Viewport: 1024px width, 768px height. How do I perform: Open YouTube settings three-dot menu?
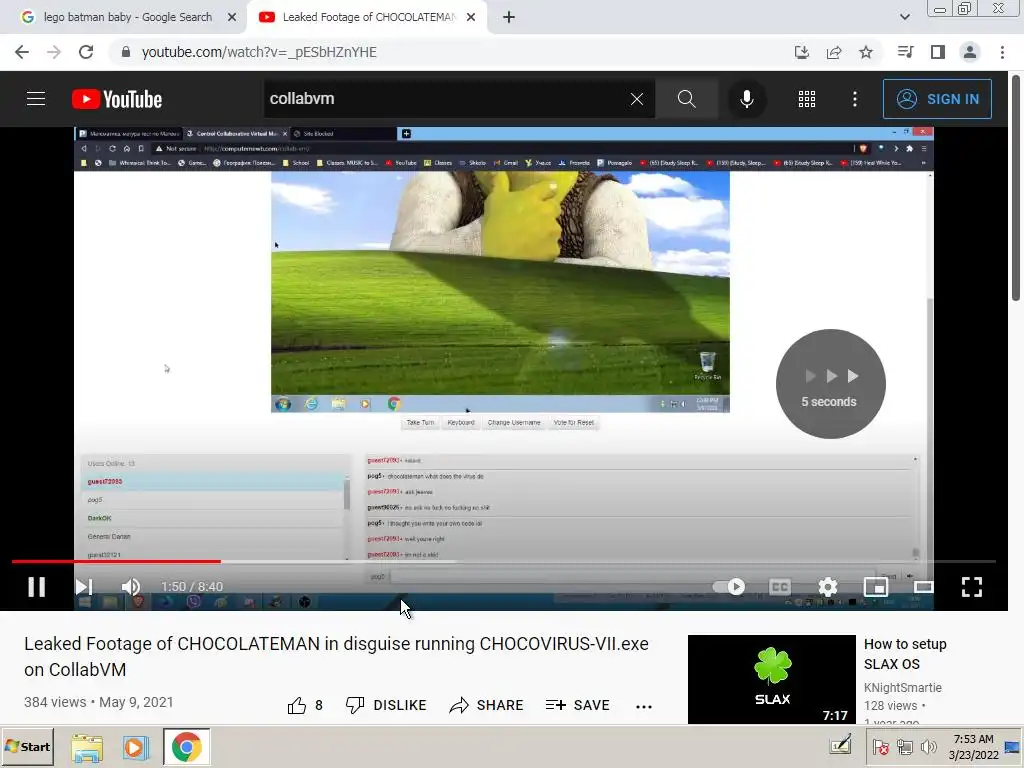point(855,99)
